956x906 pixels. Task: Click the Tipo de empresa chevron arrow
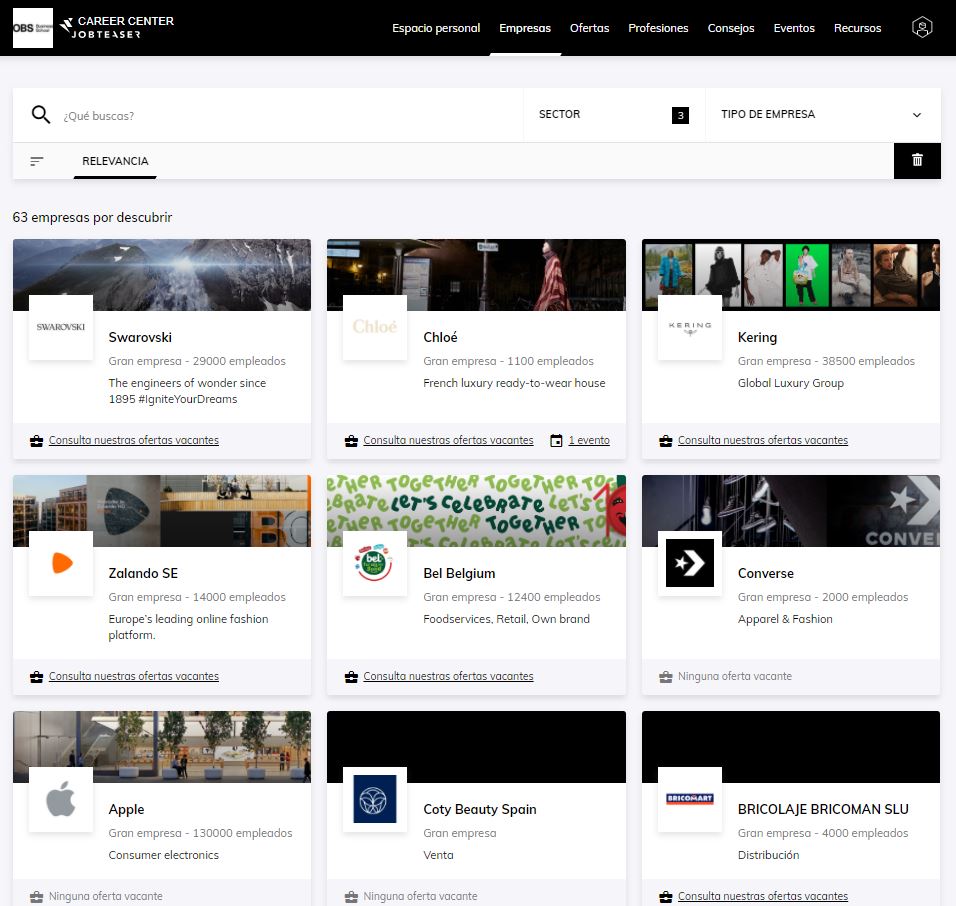917,115
